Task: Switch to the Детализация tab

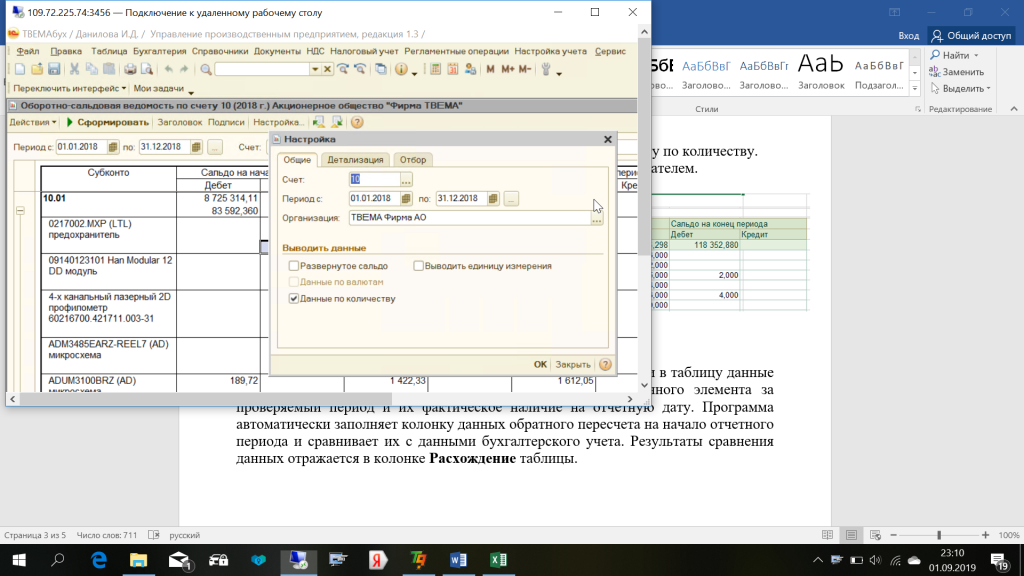Action: click(x=355, y=159)
